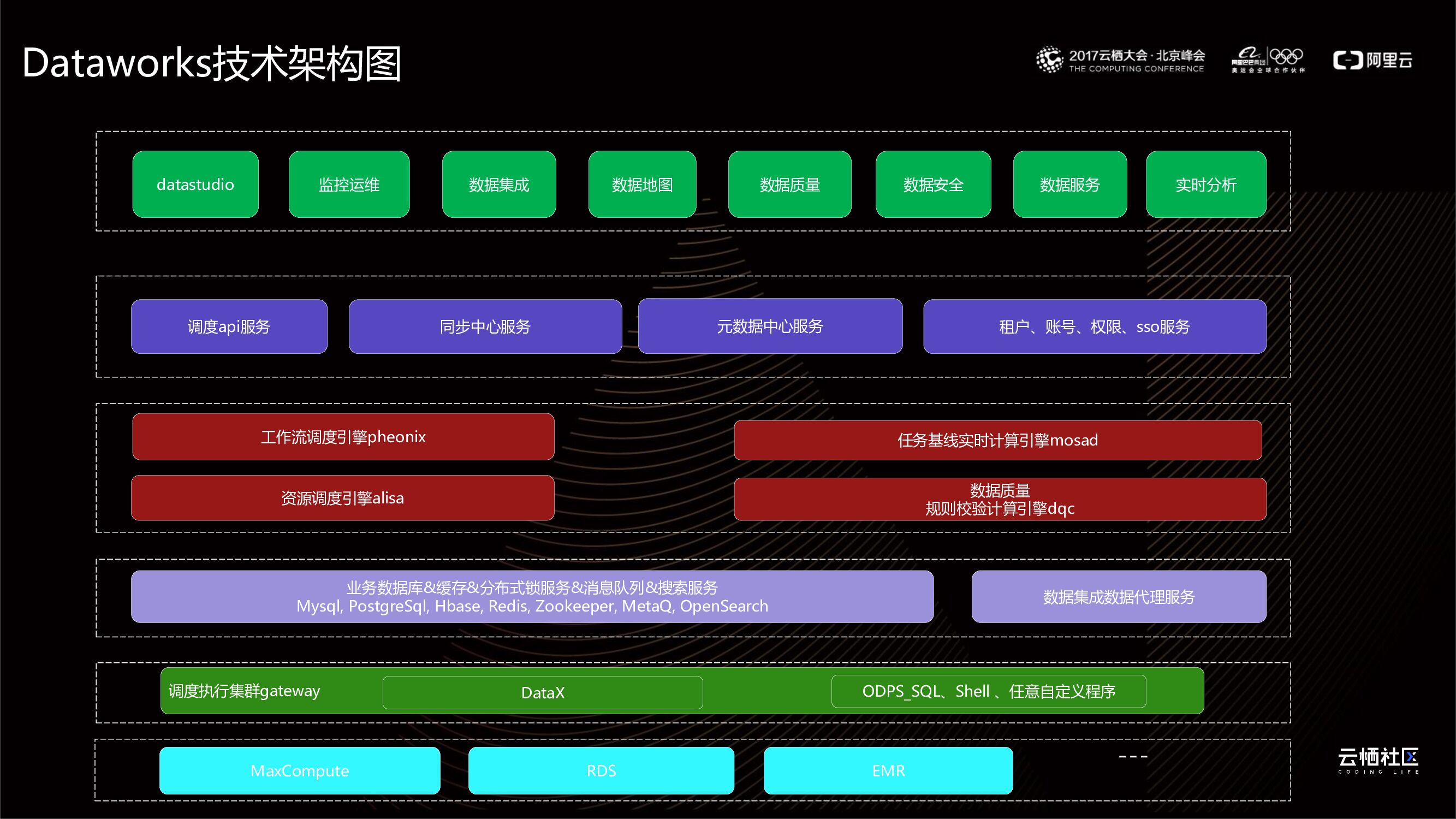Click the 监控运维 green box
The height and width of the screenshot is (819, 1456).
(349, 184)
